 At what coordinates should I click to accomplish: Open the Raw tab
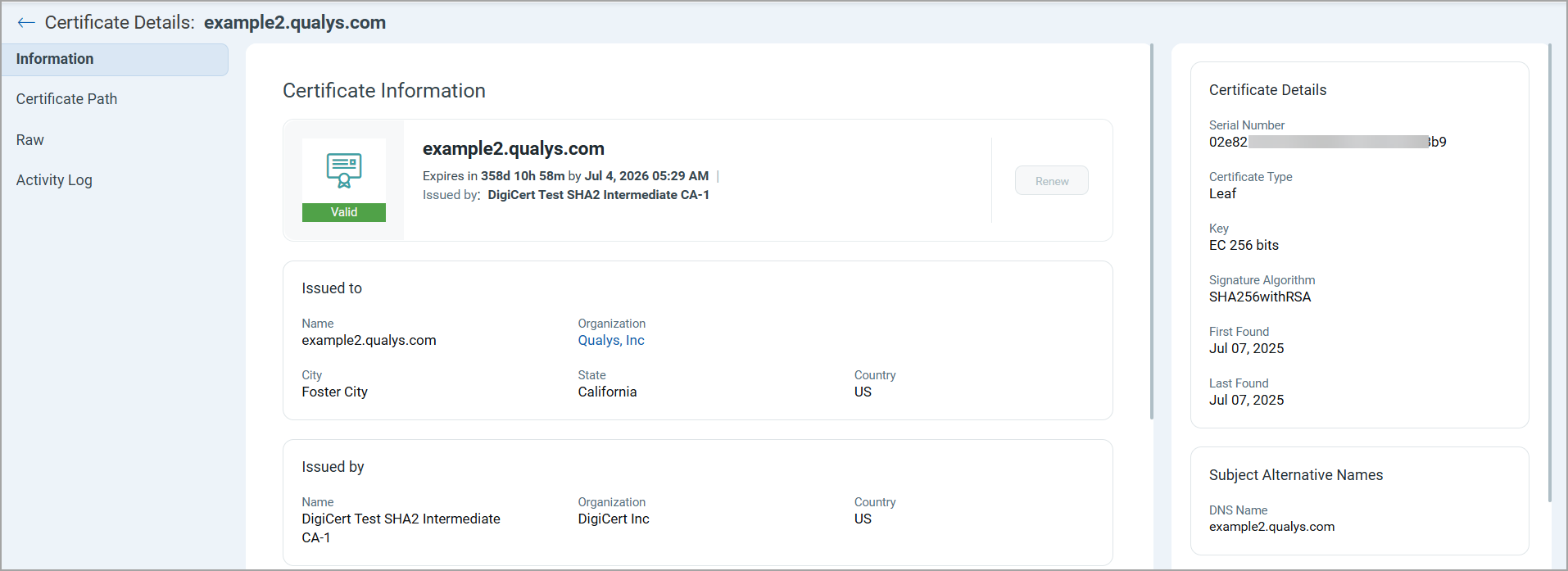click(30, 140)
